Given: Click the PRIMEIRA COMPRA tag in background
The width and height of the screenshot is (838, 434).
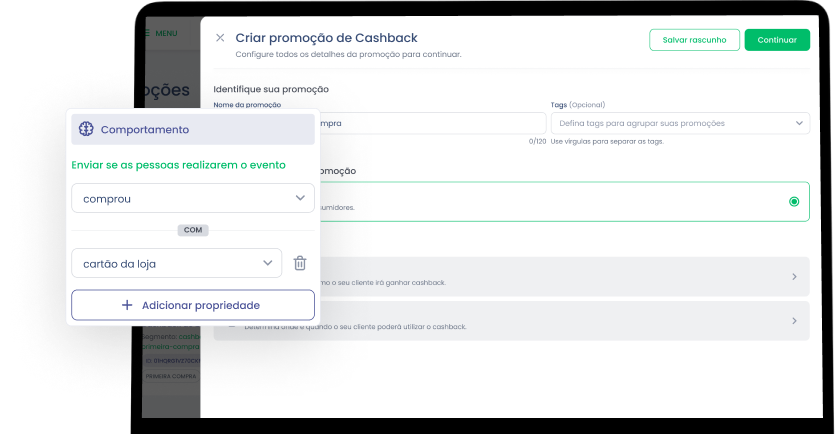Looking at the screenshot, I should click(172, 375).
